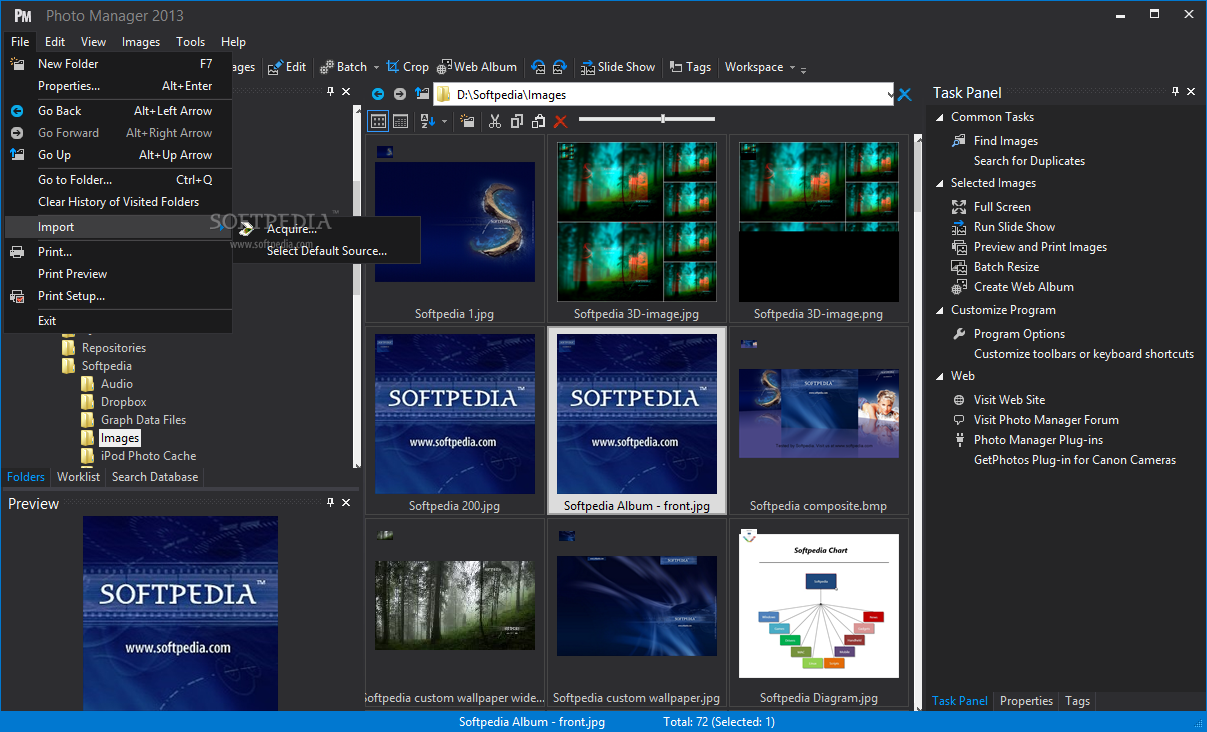Toggle auto-hide pin on the Preview panel
This screenshot has height=732, width=1207.
pos(331,503)
